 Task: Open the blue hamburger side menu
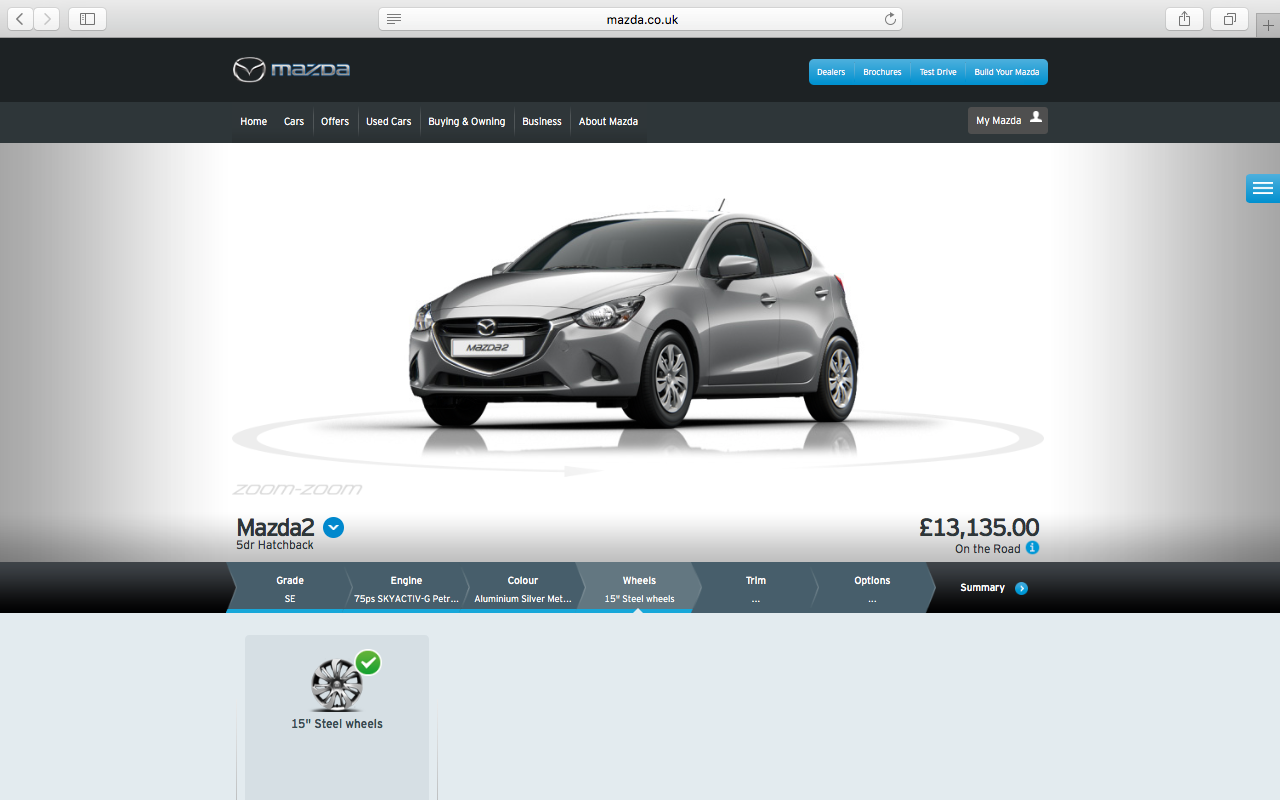[x=1263, y=188]
